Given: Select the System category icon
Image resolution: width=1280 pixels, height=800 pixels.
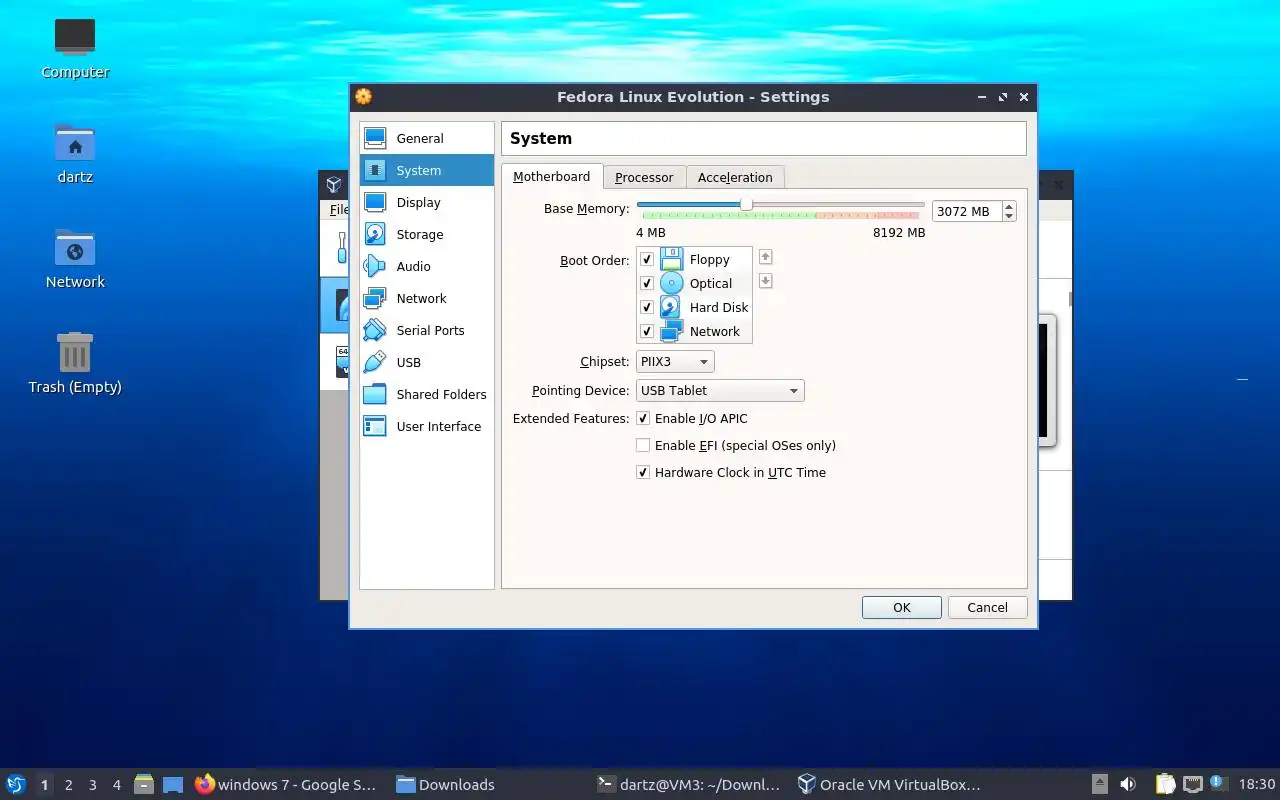Looking at the screenshot, I should [375, 170].
